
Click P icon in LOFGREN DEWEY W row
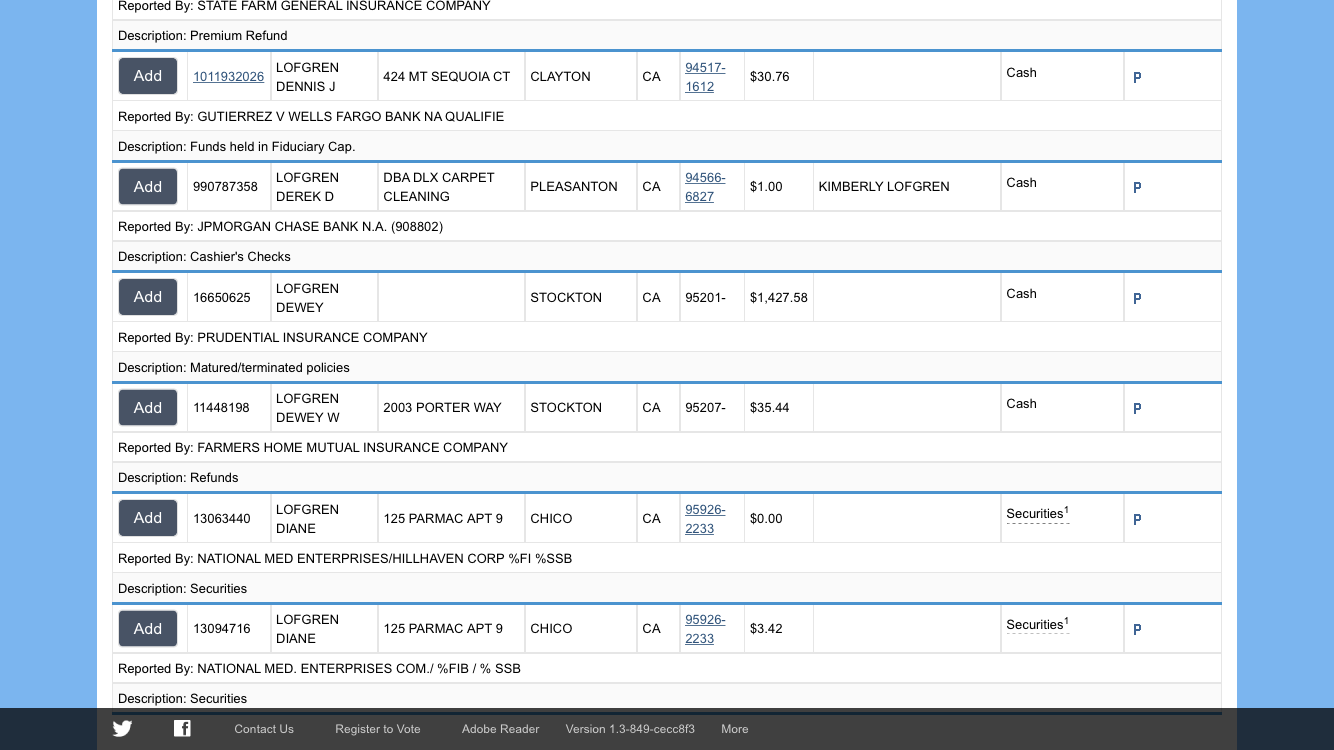[1137, 408]
